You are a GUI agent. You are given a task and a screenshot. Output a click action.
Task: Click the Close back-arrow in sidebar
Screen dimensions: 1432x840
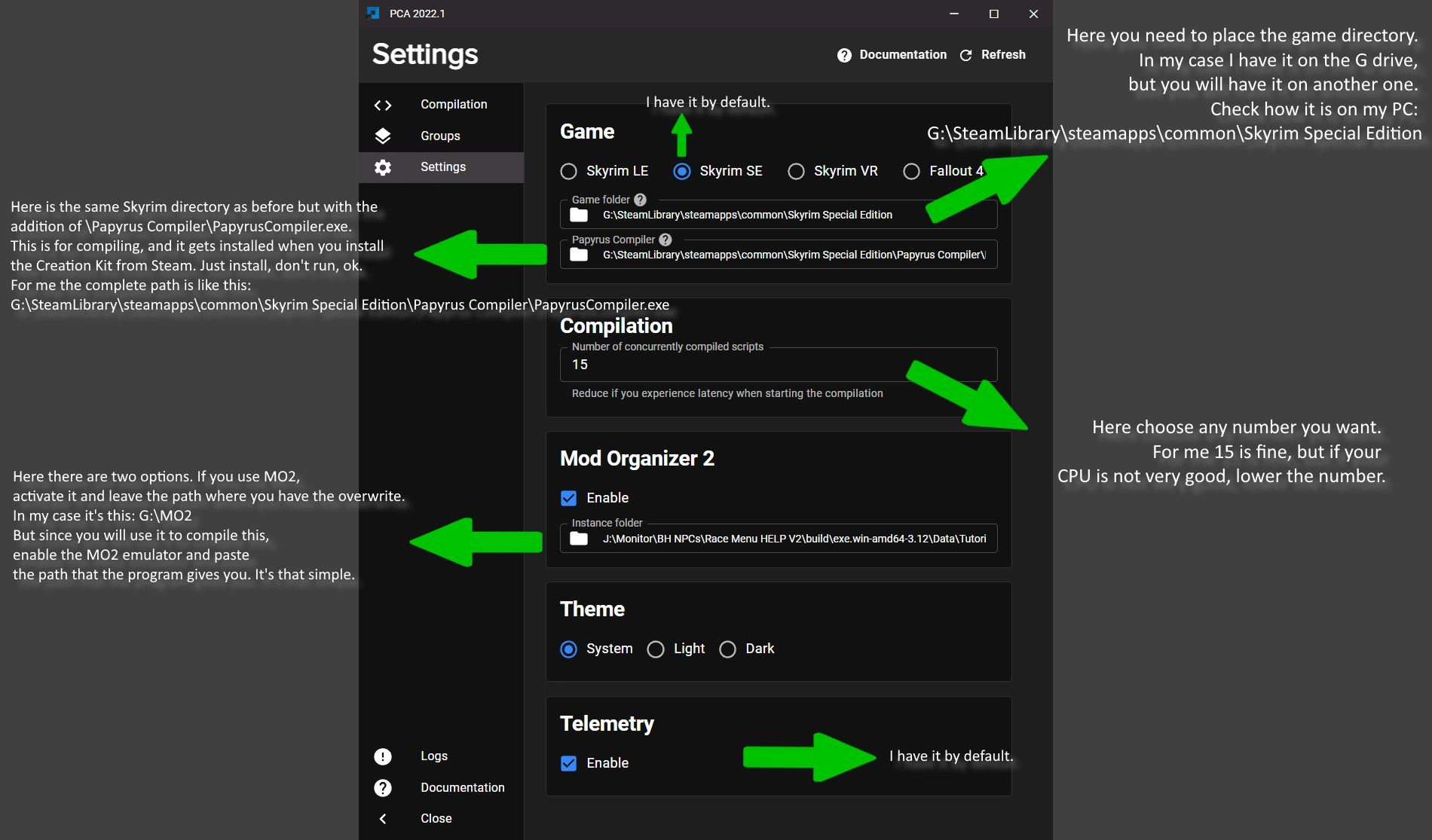(x=383, y=819)
